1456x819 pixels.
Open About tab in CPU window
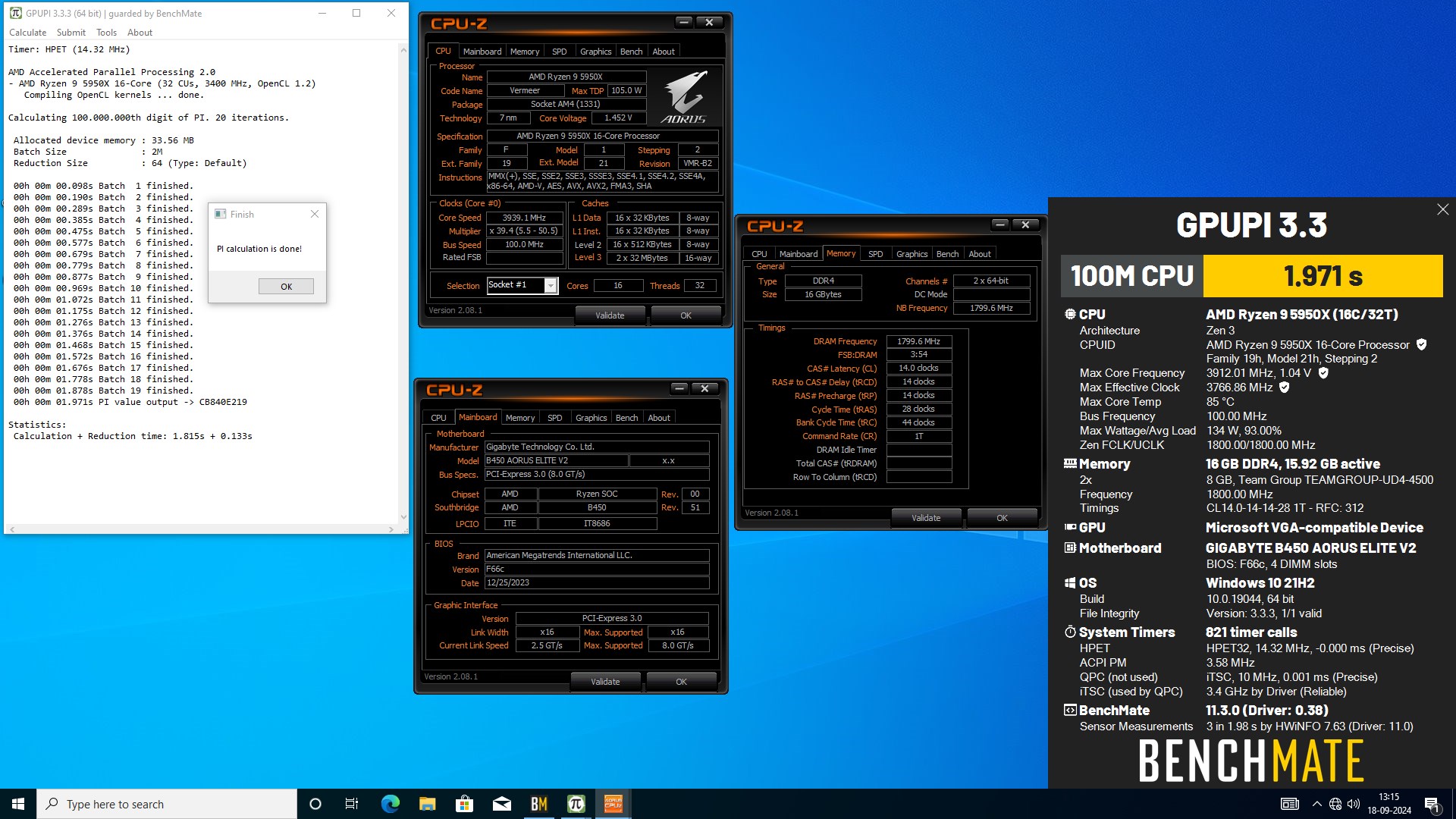[x=664, y=52]
